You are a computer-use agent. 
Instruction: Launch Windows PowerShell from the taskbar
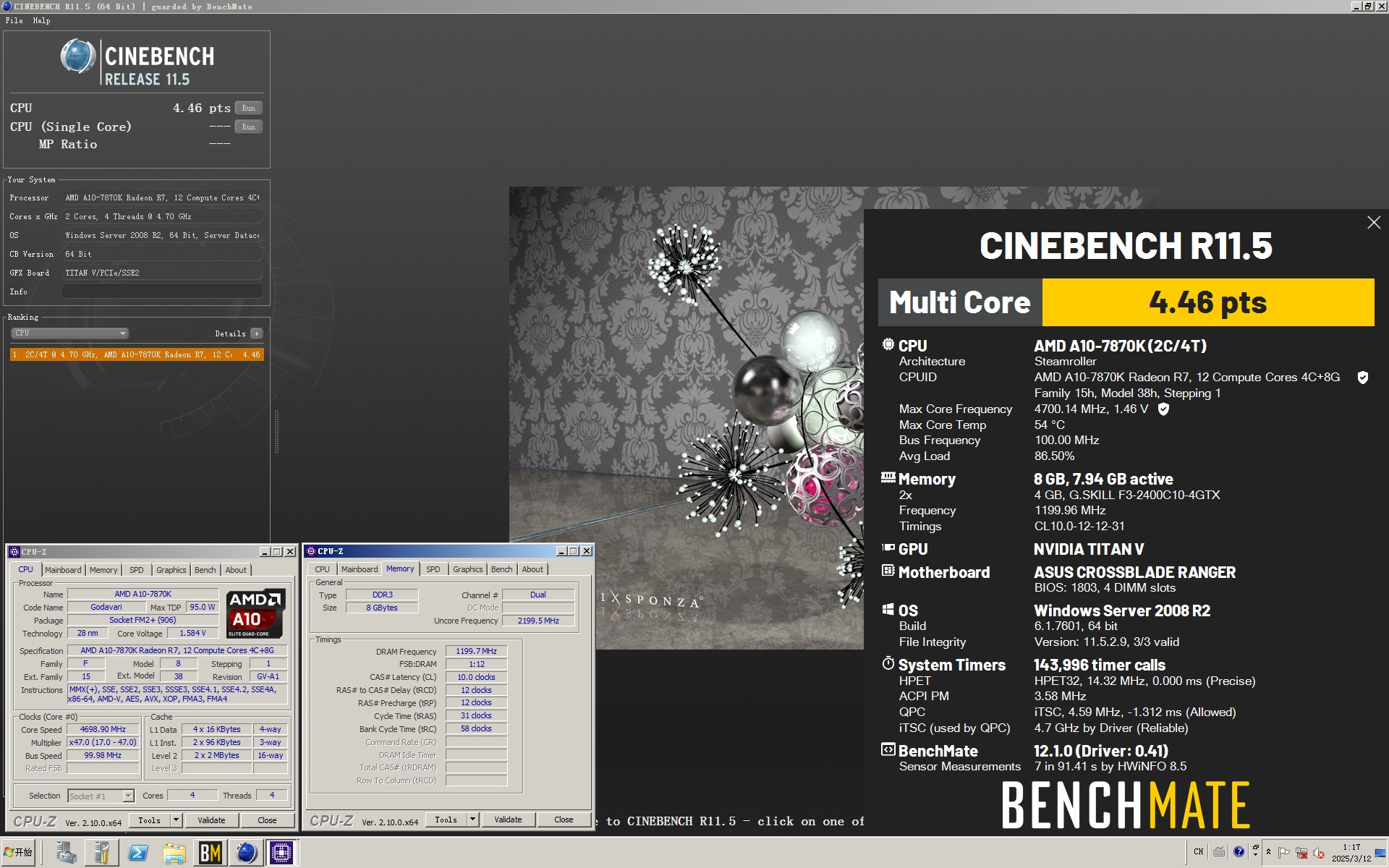click(138, 853)
